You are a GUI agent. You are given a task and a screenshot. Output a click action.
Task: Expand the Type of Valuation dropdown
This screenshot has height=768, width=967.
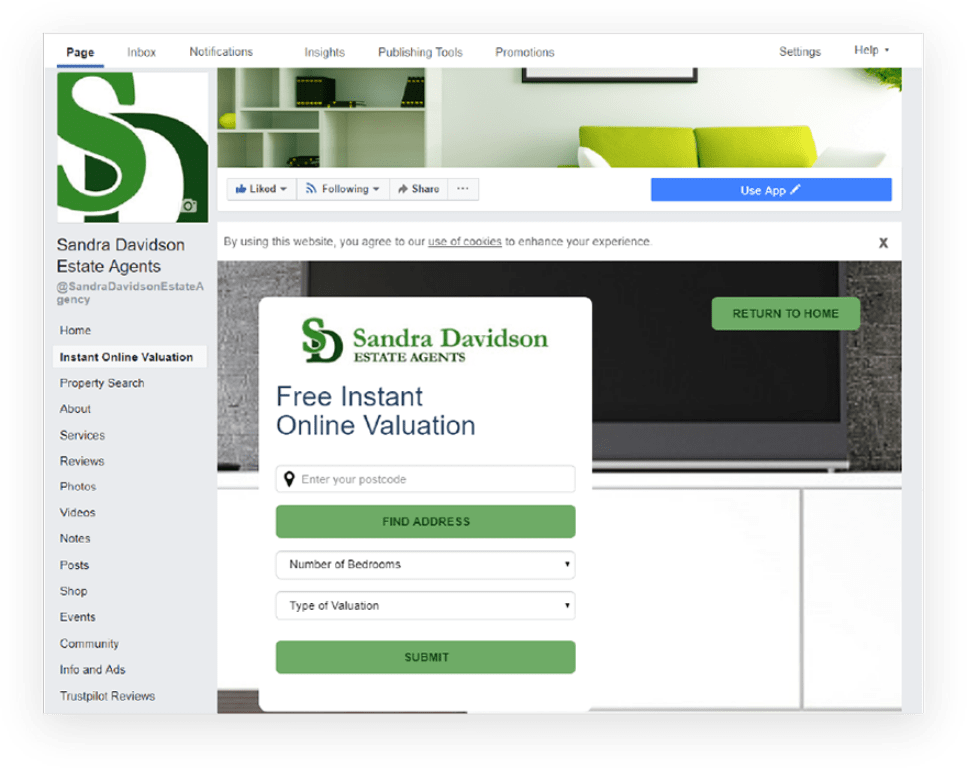425,606
